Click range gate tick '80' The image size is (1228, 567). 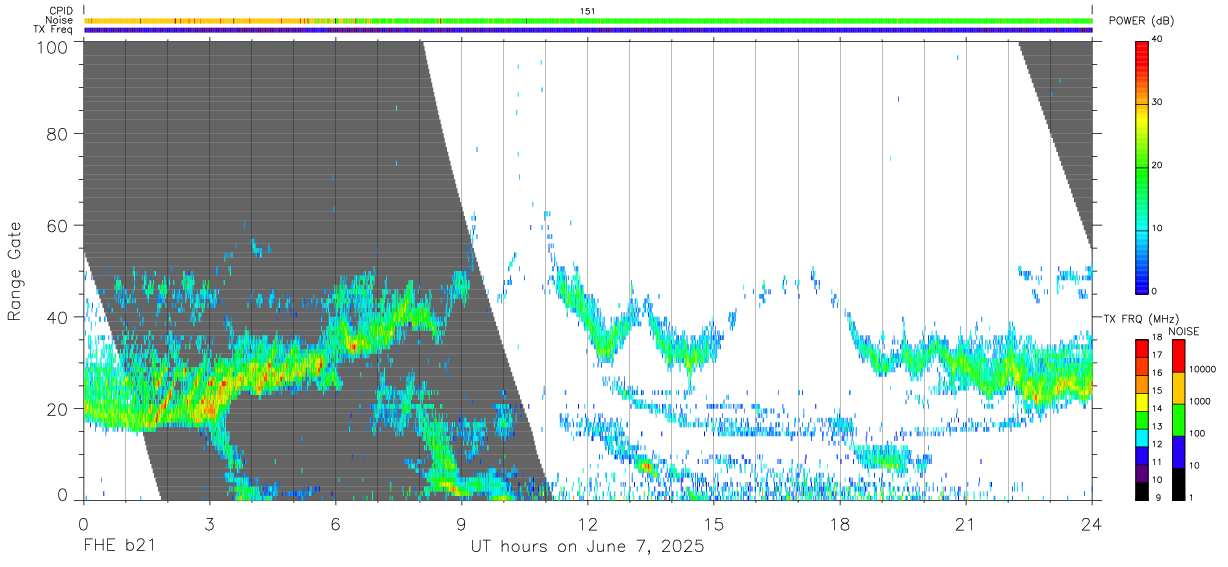point(57,133)
